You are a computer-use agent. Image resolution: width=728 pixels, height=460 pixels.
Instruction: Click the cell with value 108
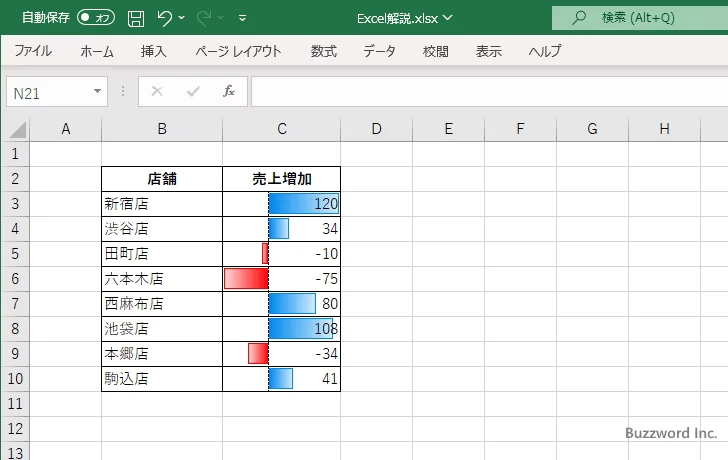click(281, 329)
